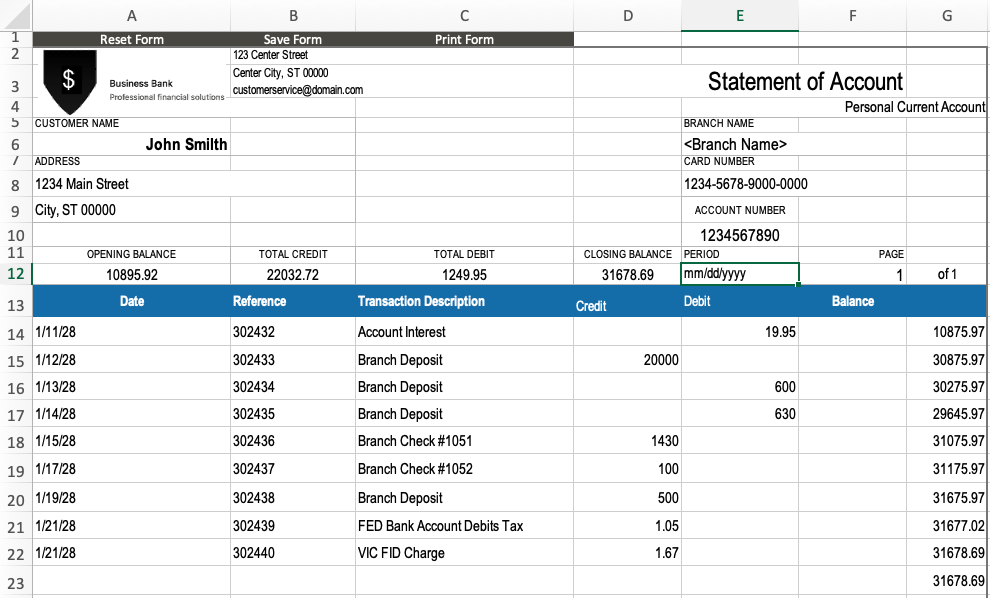Click the Transaction Description heading

[x=421, y=301]
